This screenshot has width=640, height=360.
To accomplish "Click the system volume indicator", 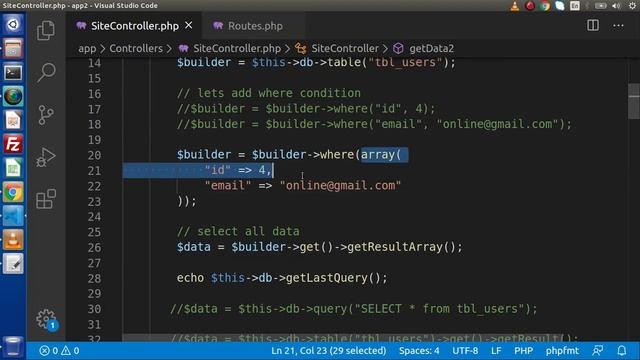I will pos(616,6).
